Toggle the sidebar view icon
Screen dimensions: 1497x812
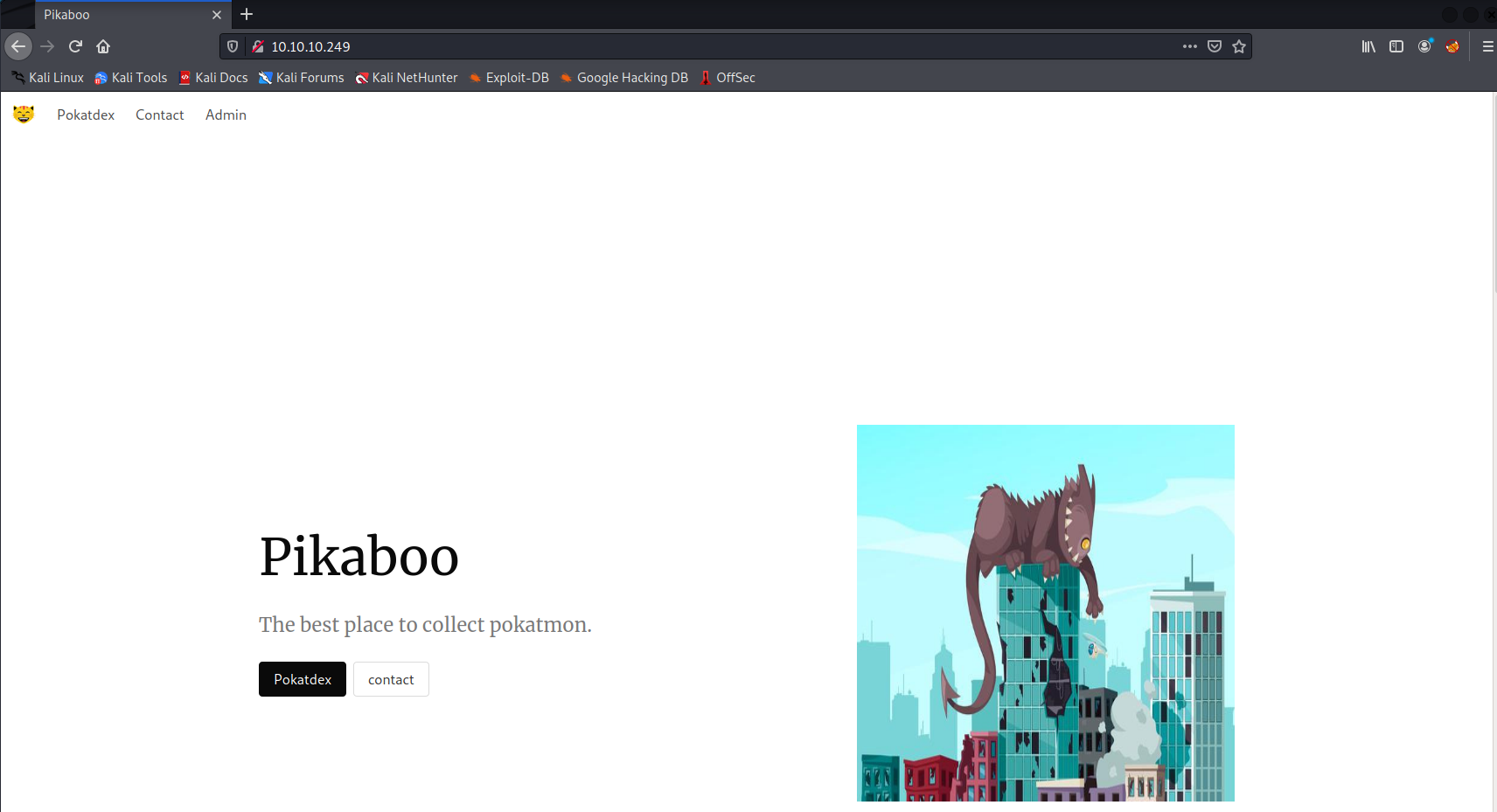click(1396, 46)
